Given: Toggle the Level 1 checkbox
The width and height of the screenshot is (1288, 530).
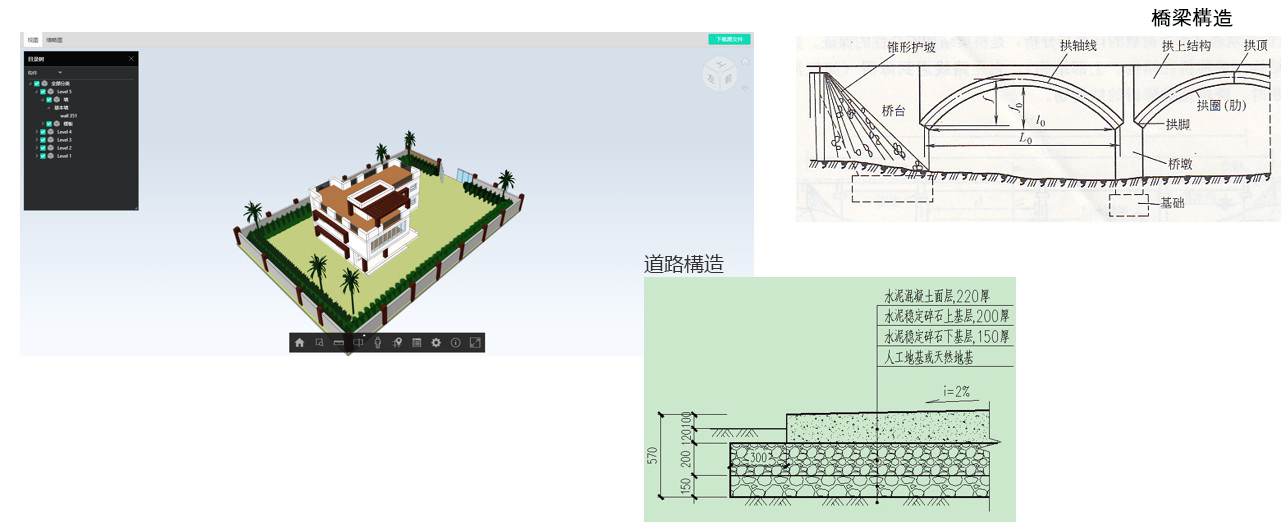Looking at the screenshot, I should tap(43, 156).
